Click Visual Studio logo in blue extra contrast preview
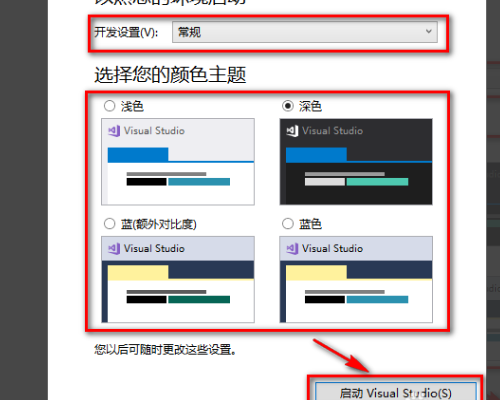 click(114, 248)
